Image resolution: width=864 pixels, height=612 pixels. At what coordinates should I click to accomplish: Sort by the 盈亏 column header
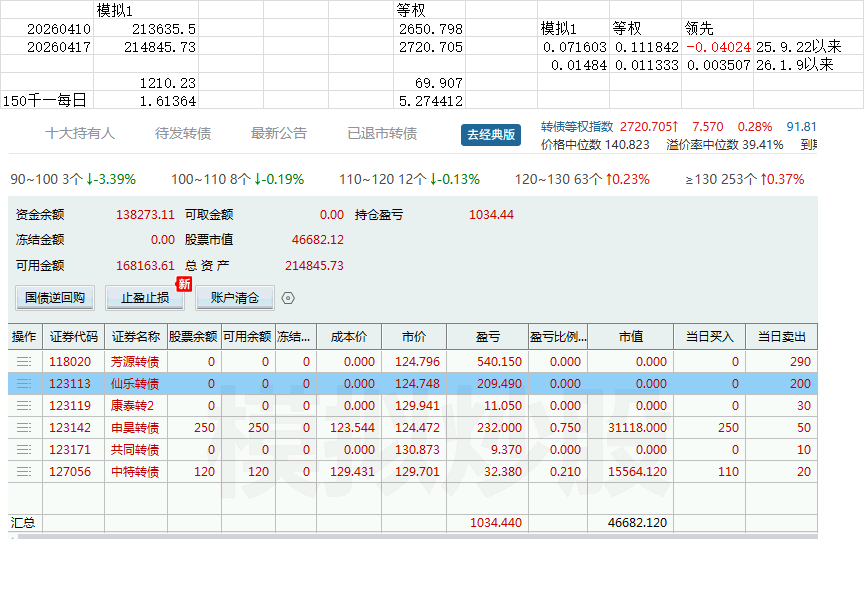tap(488, 337)
